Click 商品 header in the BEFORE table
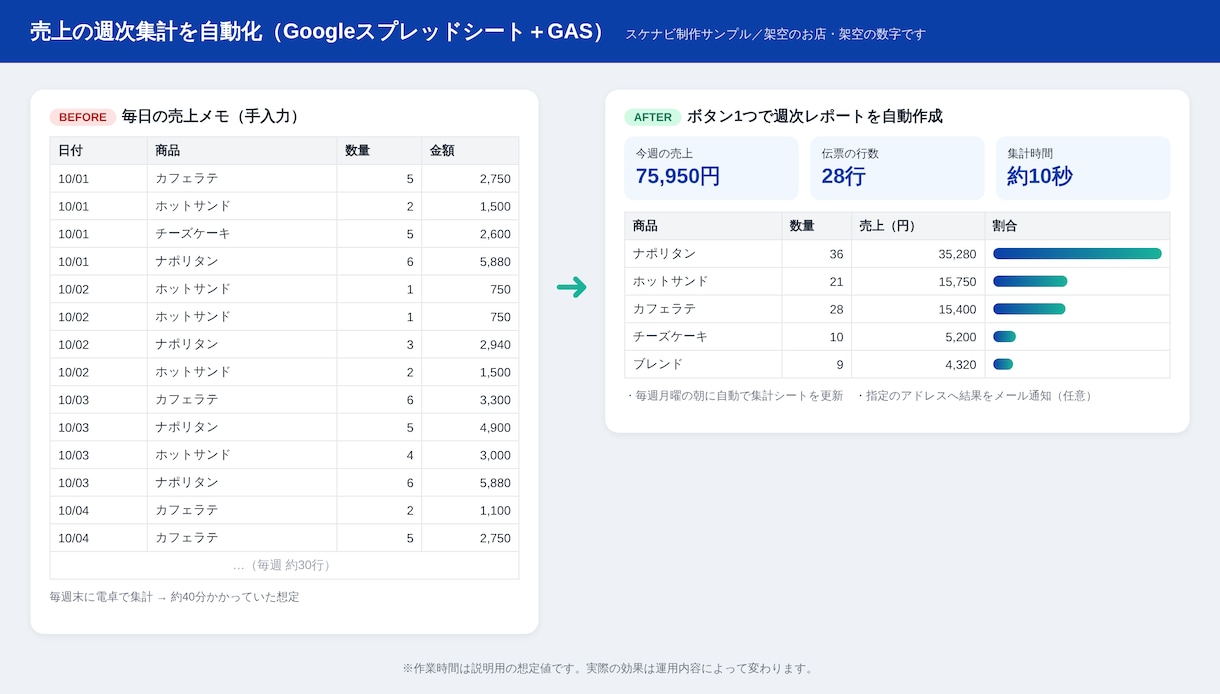The width and height of the screenshot is (1220, 694). [x=242, y=151]
